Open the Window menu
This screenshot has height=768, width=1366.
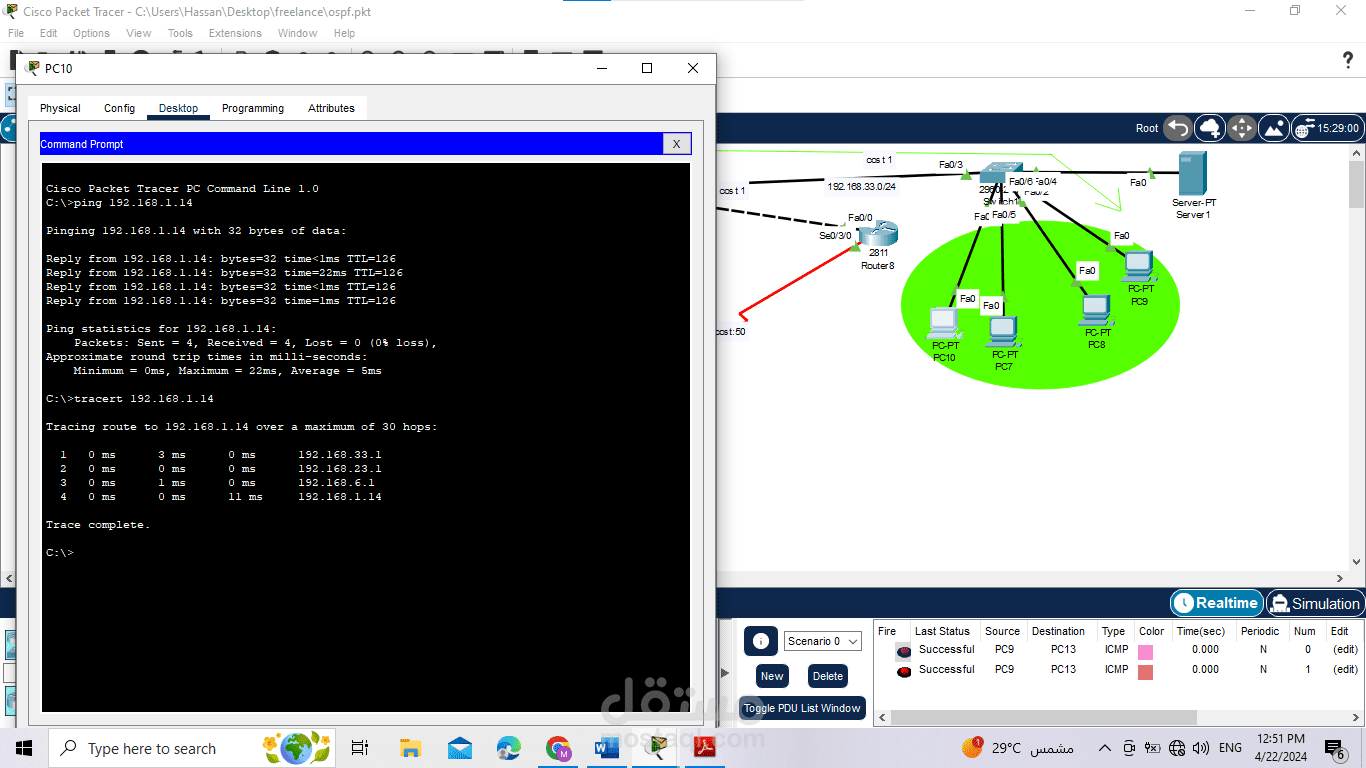pos(297,33)
